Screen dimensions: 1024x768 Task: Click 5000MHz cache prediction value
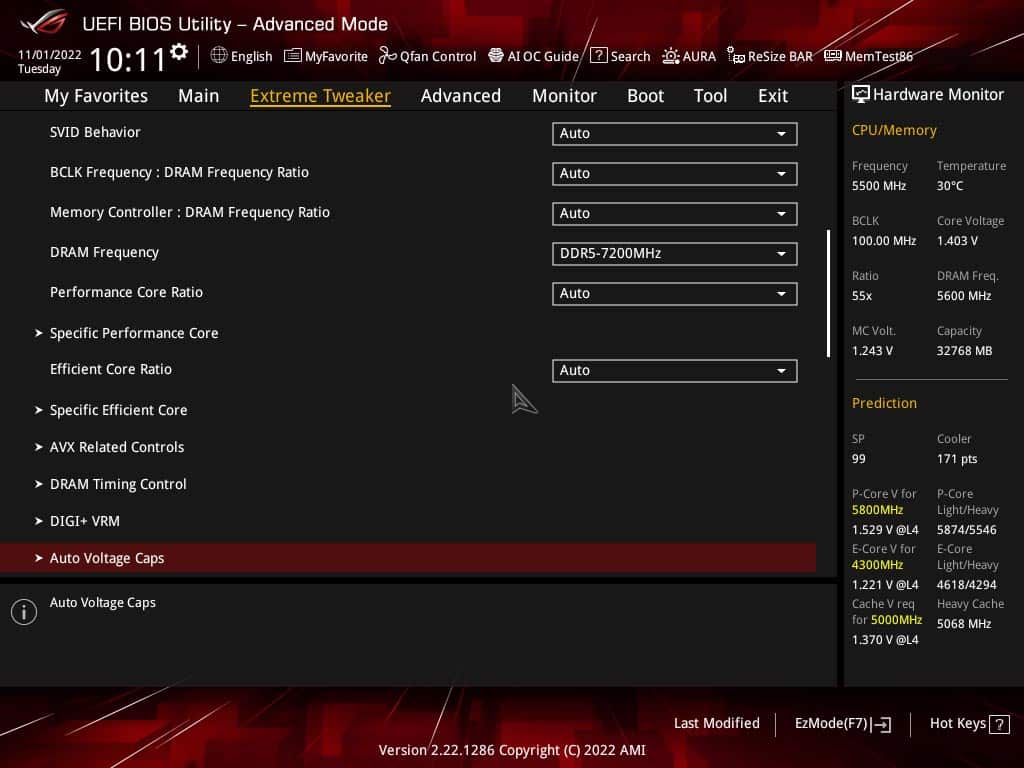896,619
